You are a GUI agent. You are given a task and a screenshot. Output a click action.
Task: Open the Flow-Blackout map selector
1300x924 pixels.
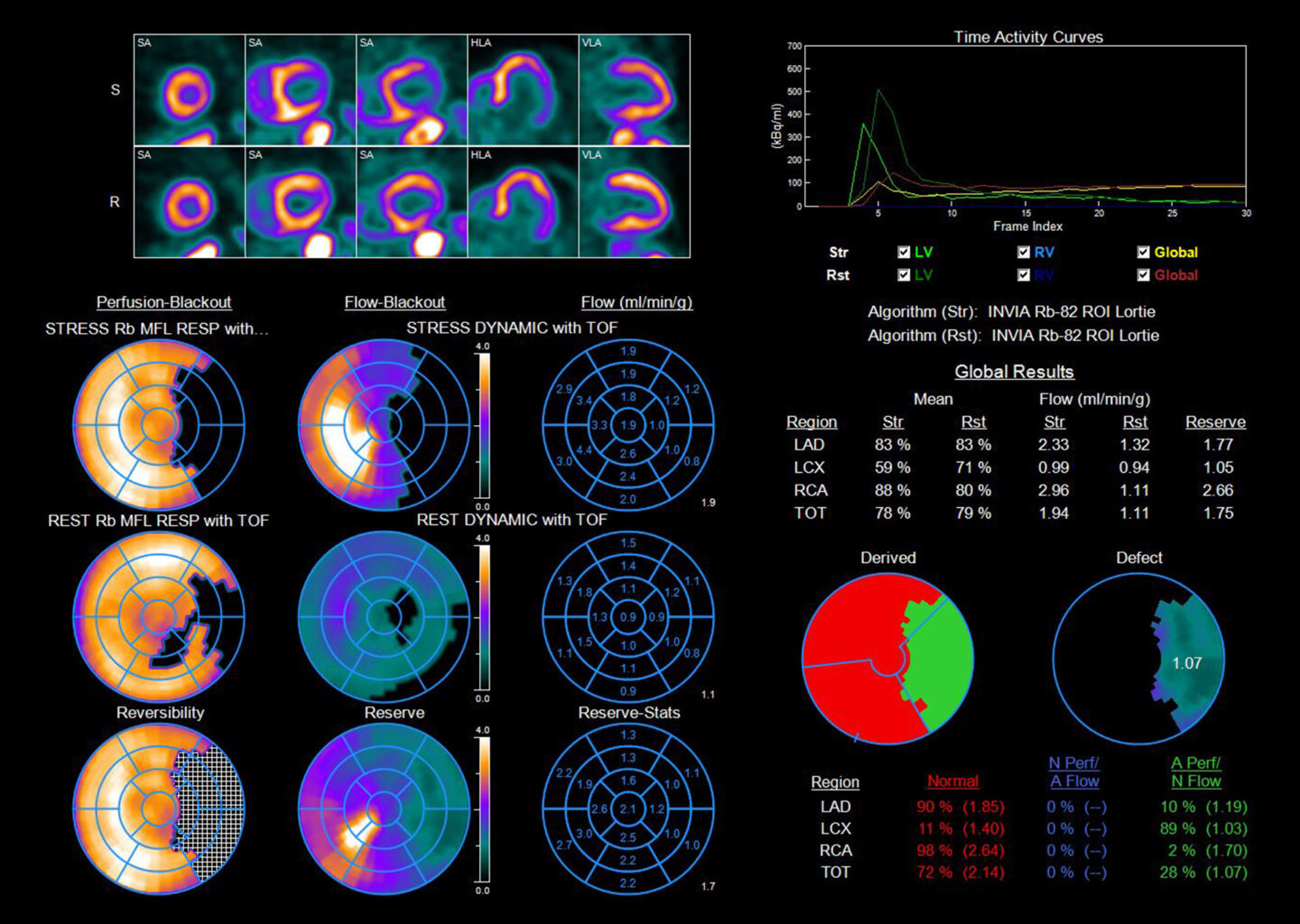coord(397,302)
